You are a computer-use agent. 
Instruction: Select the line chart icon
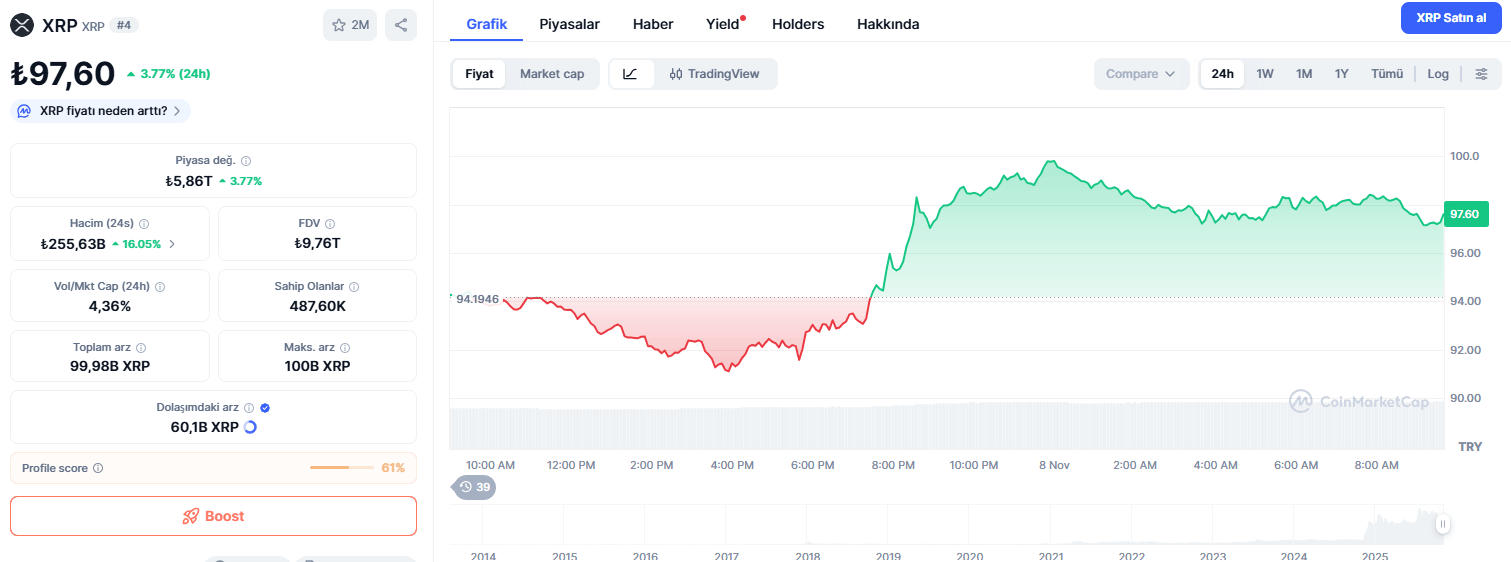click(x=630, y=74)
